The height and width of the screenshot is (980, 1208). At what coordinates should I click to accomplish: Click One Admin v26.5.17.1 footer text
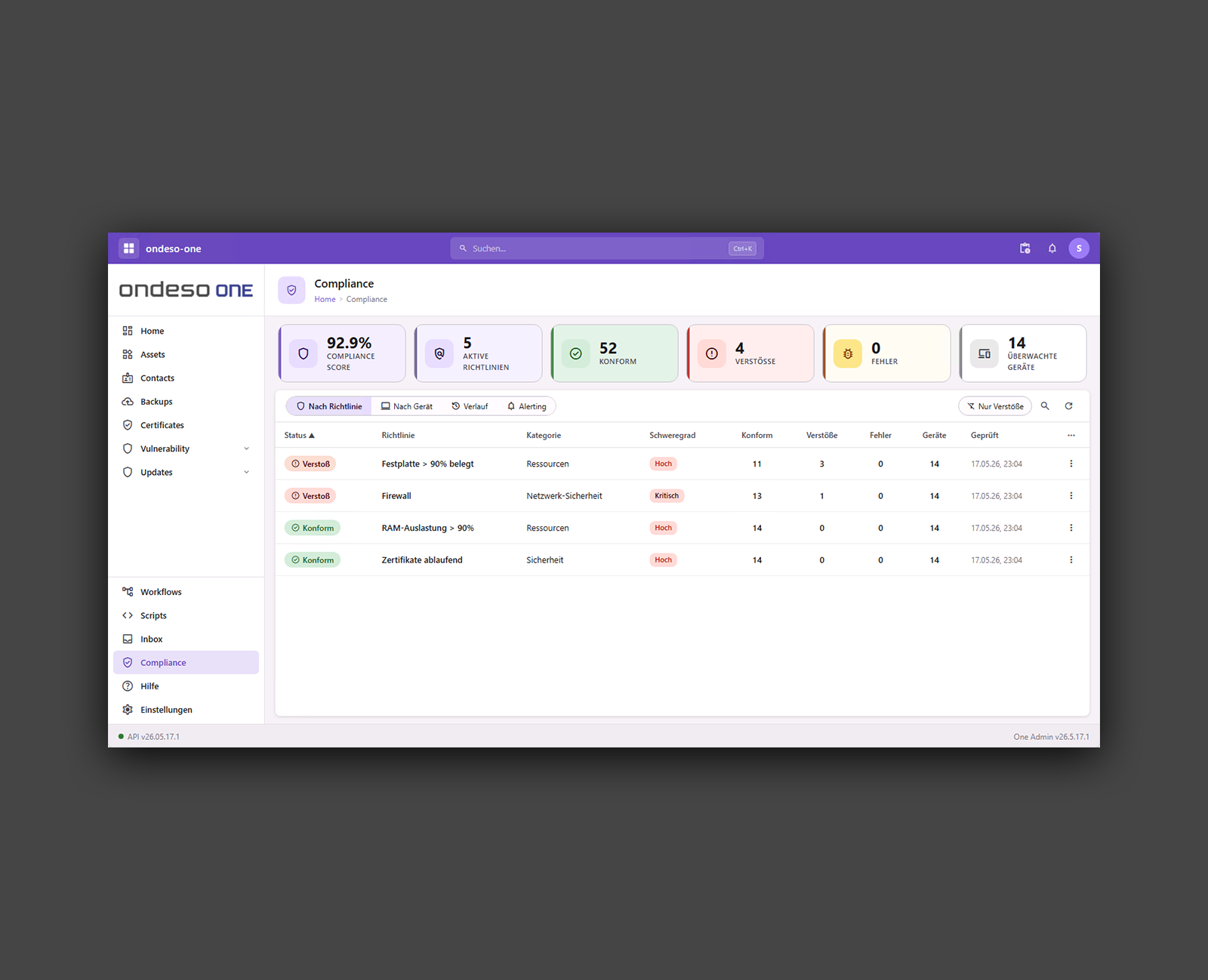(x=1051, y=737)
